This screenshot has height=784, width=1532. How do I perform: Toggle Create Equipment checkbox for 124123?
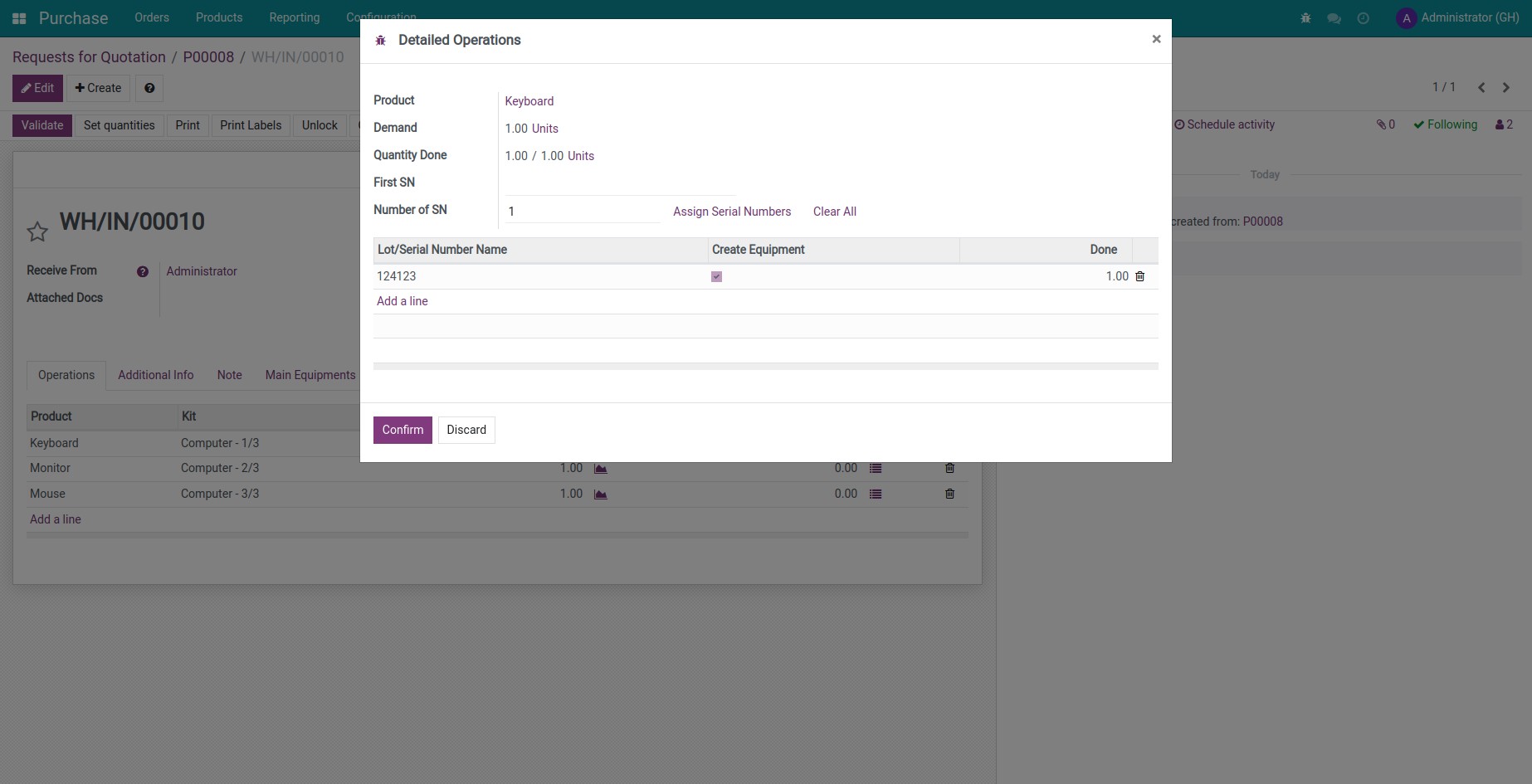click(x=716, y=277)
